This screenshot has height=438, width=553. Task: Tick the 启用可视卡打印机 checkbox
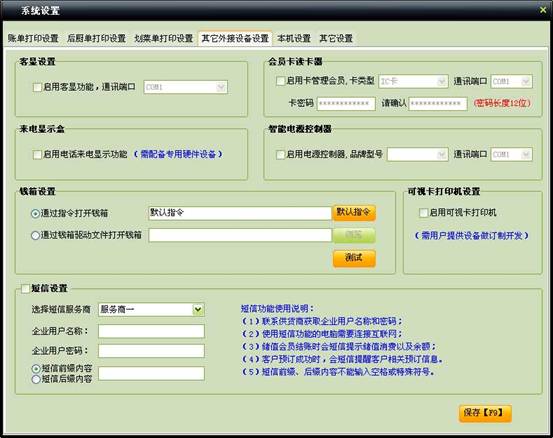(x=423, y=213)
